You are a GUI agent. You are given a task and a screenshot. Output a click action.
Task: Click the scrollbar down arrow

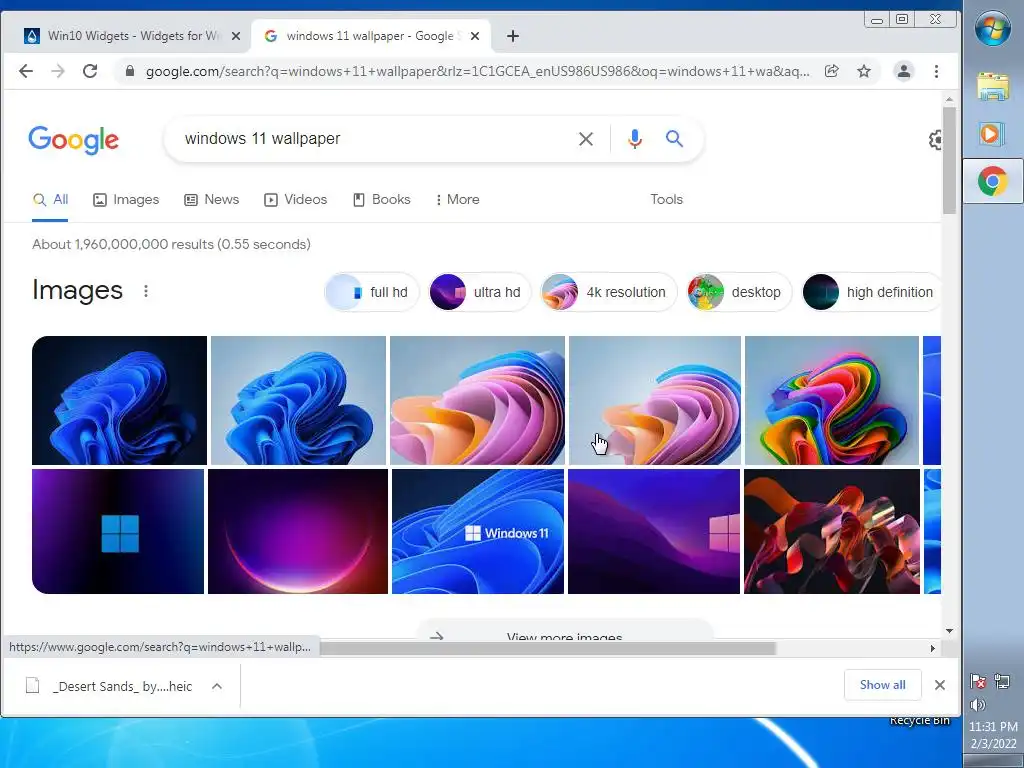(x=949, y=631)
